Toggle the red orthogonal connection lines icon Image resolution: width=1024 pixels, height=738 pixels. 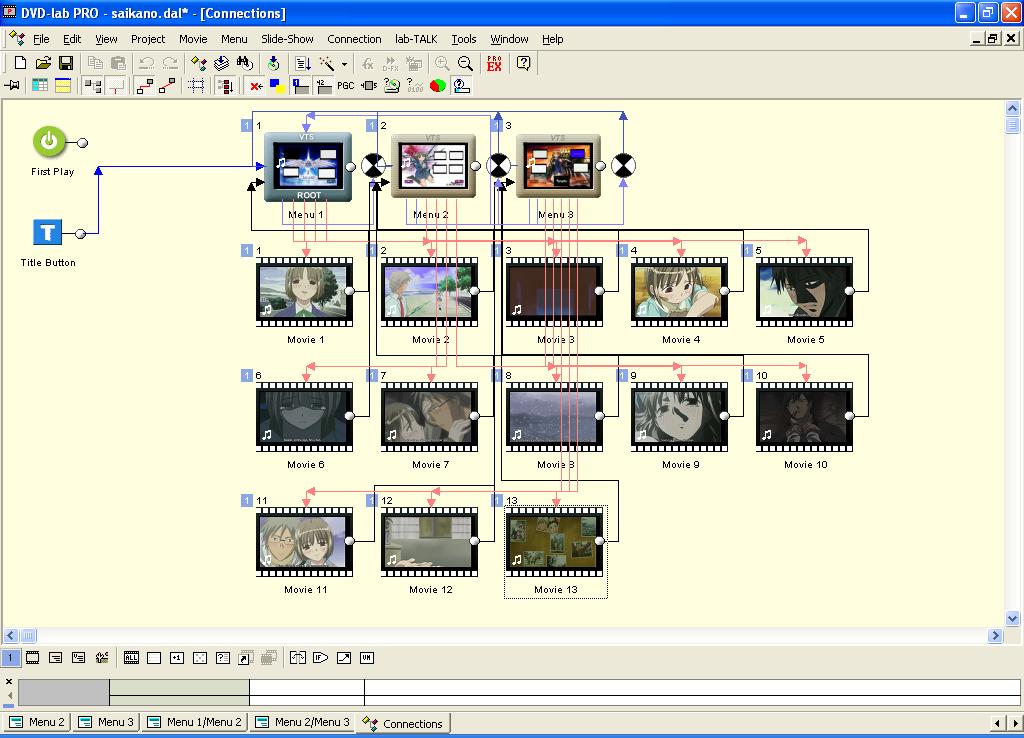pos(116,86)
